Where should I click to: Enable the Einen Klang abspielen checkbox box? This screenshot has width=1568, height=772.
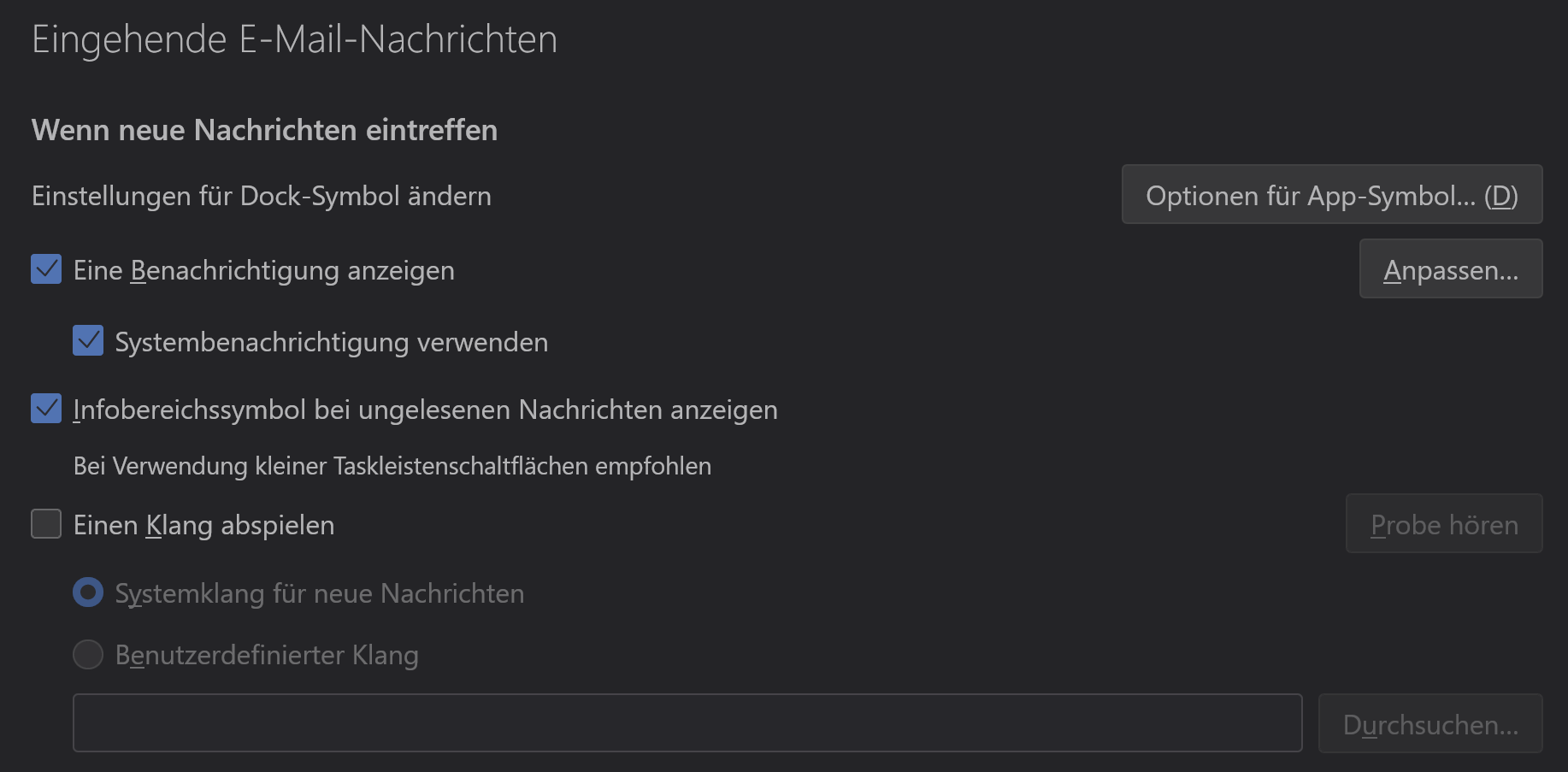pyautogui.click(x=46, y=524)
